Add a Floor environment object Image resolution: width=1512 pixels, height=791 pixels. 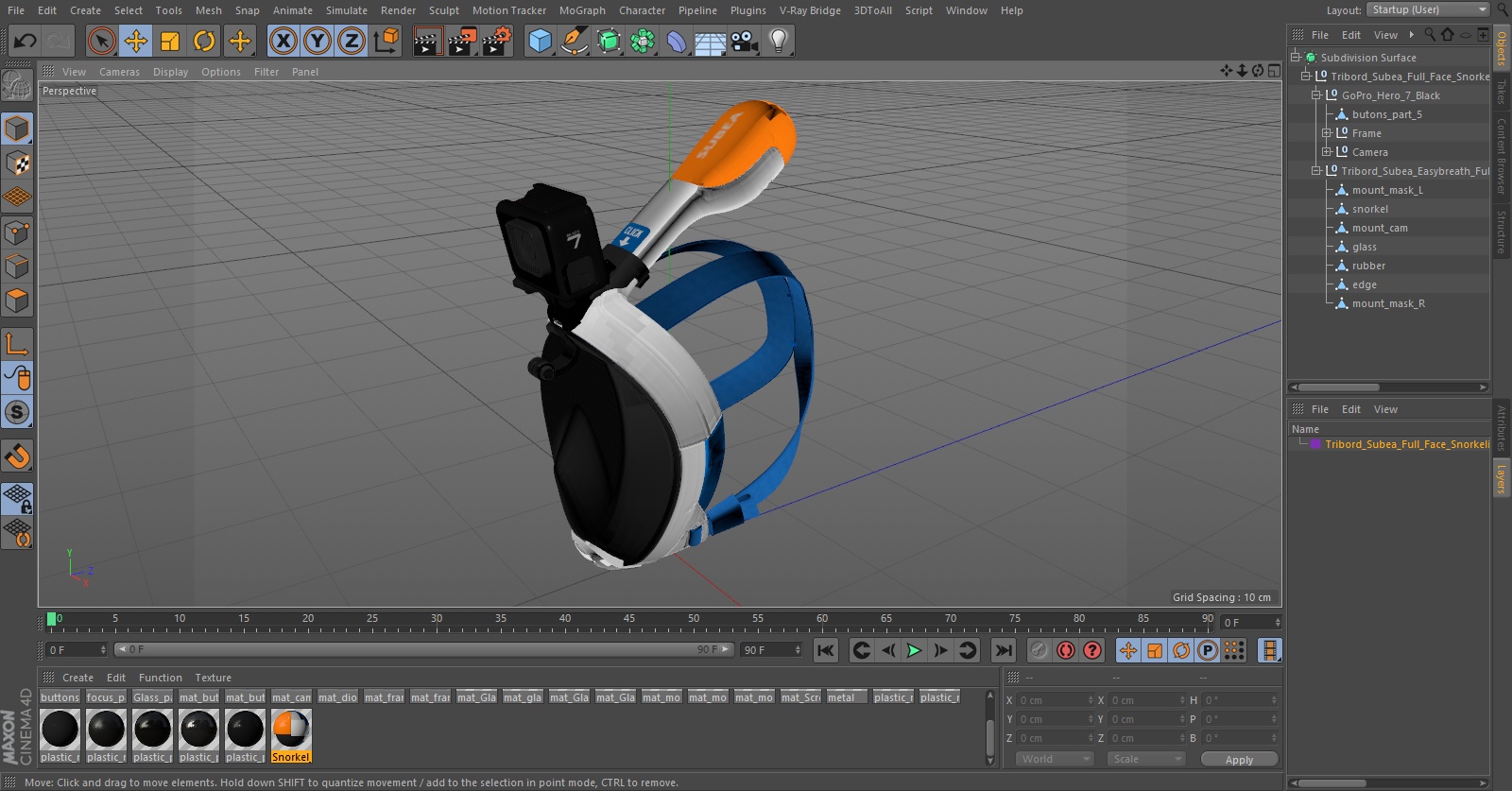tap(711, 41)
